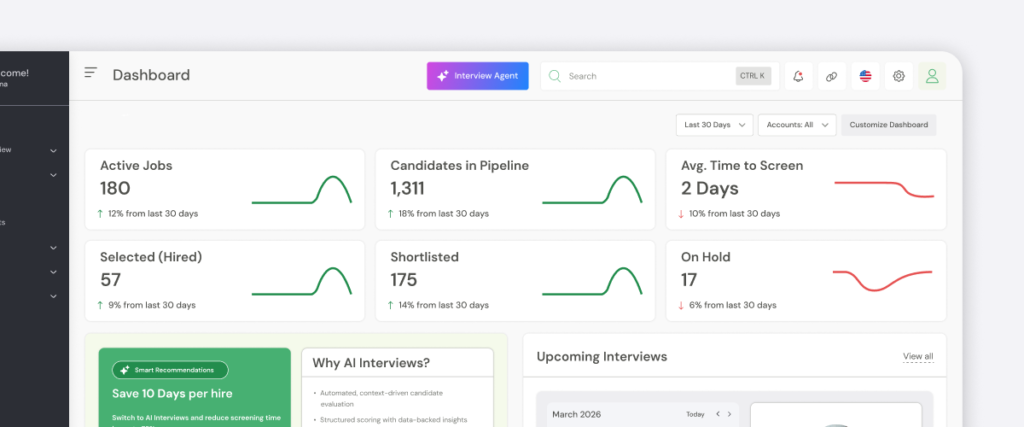
Task: Open the settings gear icon
Action: pos(899,76)
